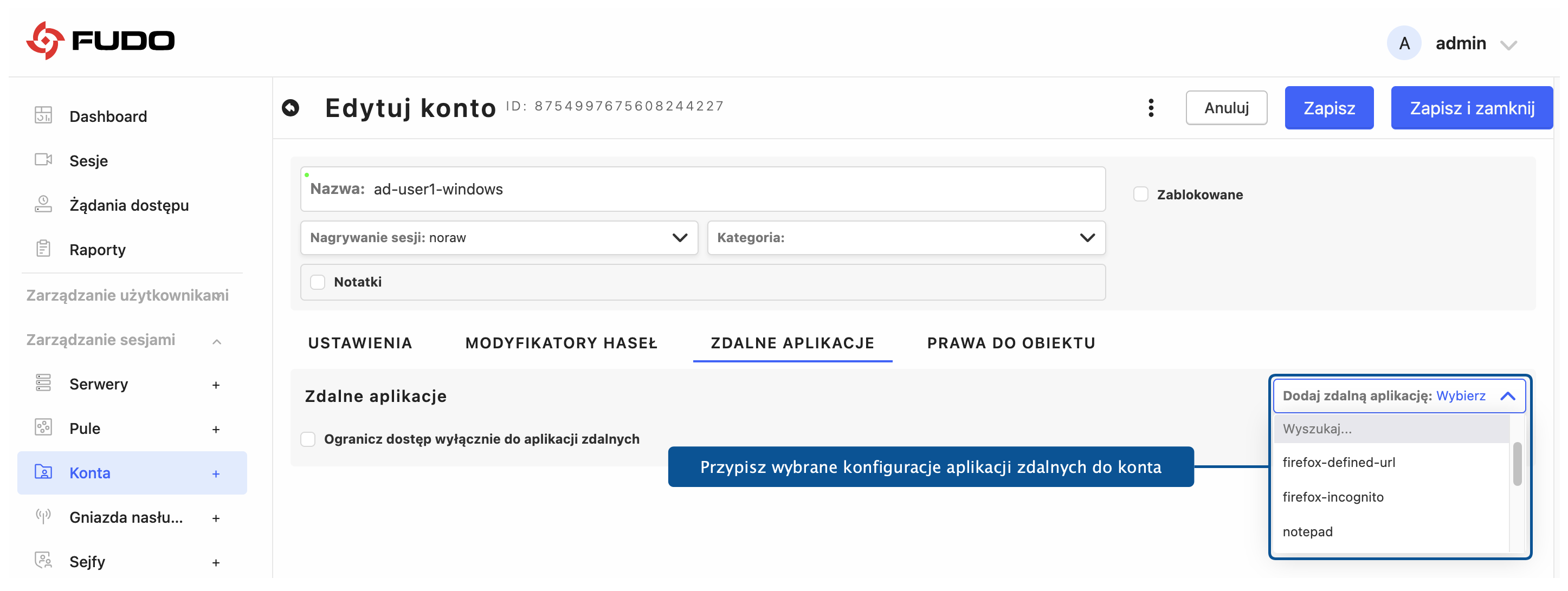
Task: Open Sesje via its camera icon
Action: pos(43,159)
